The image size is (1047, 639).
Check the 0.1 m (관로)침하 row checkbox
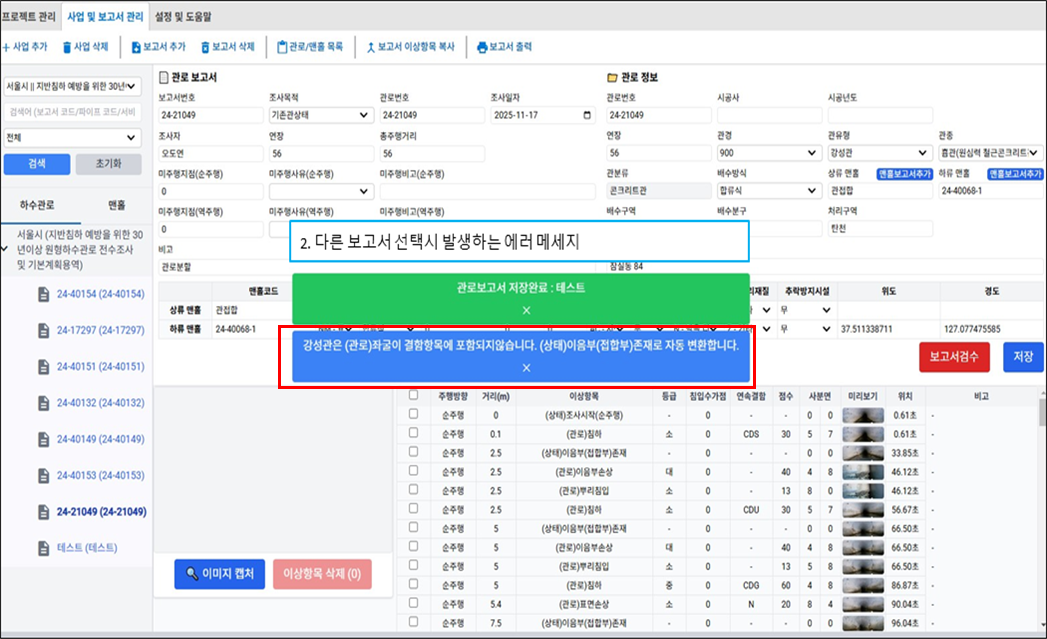(x=414, y=433)
